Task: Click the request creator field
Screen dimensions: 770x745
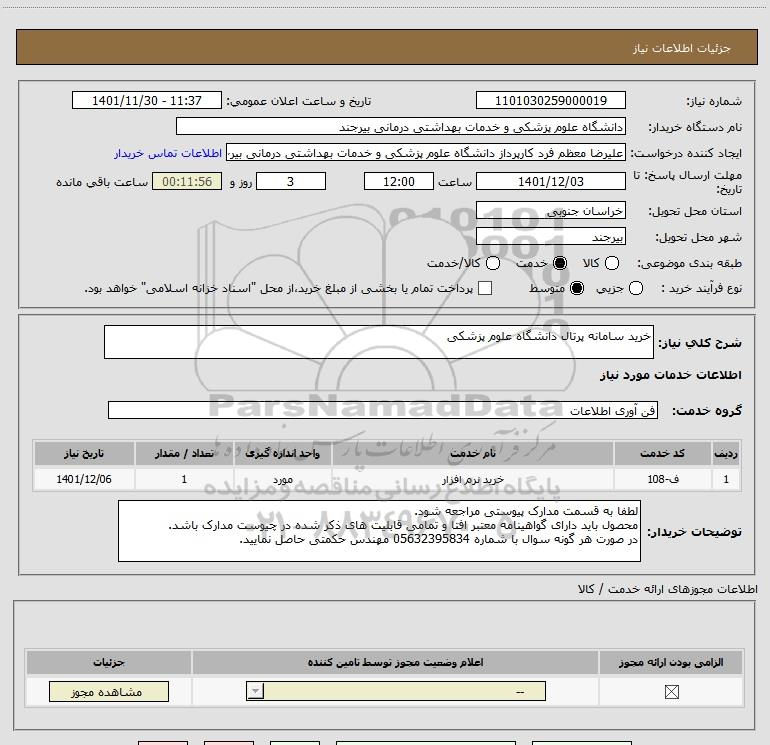Action: pyautogui.click(x=426, y=153)
